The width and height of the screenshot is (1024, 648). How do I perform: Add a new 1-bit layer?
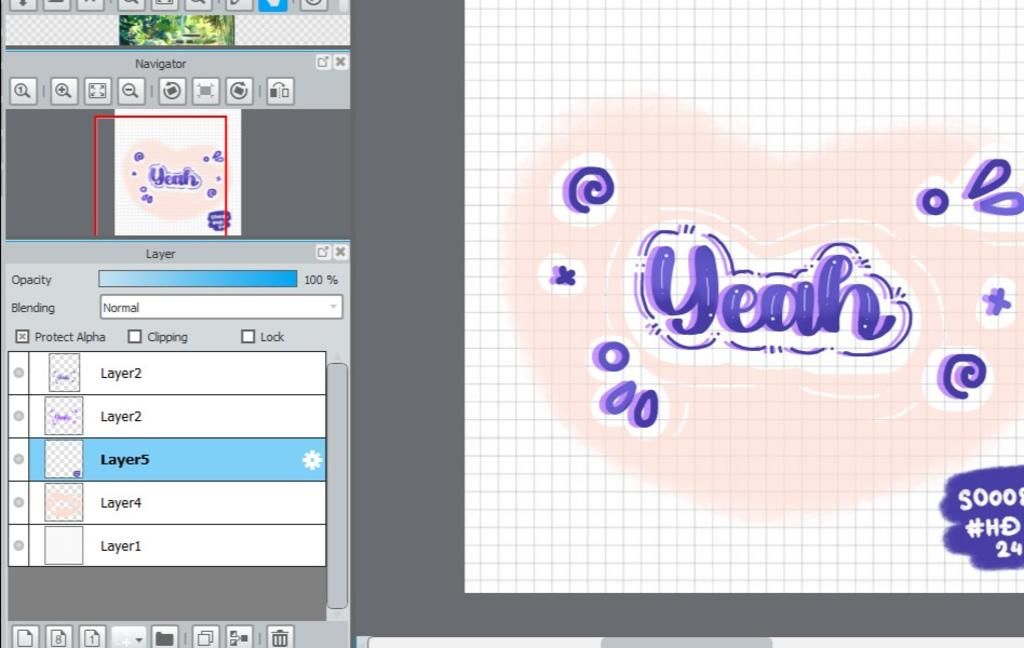92,638
